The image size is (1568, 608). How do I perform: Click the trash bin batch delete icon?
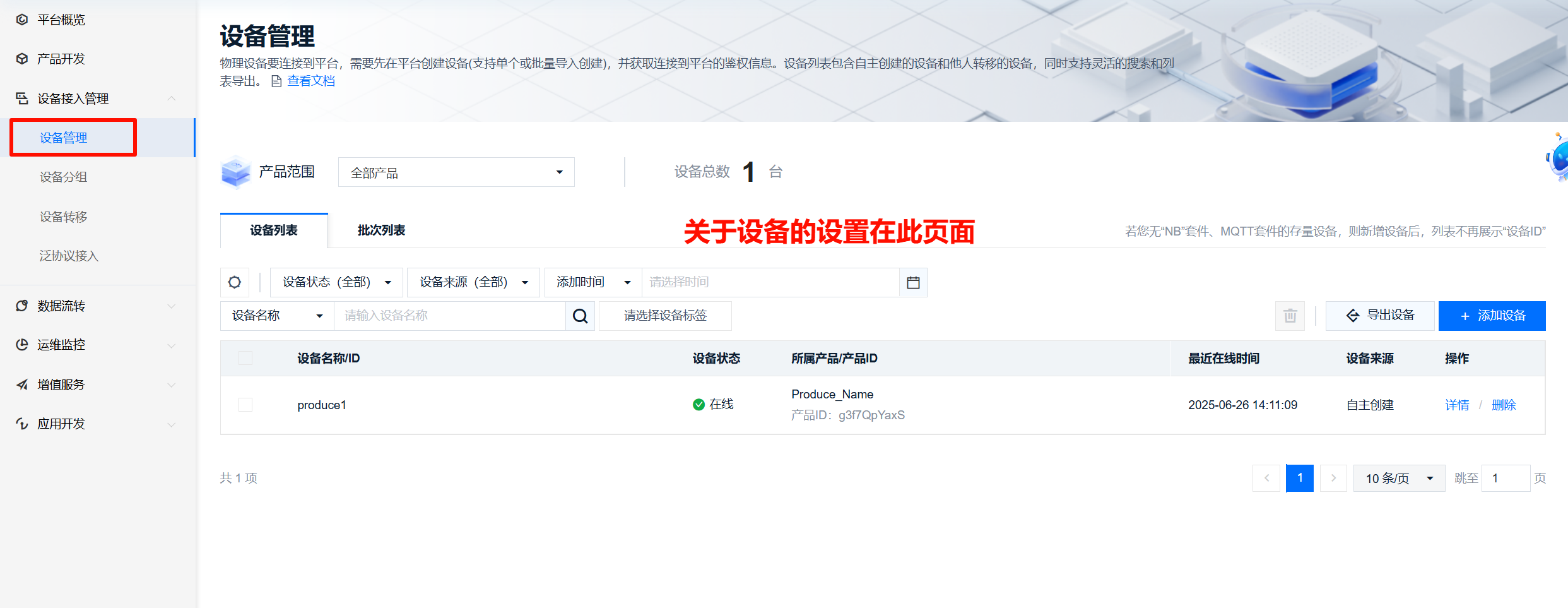coord(1290,316)
